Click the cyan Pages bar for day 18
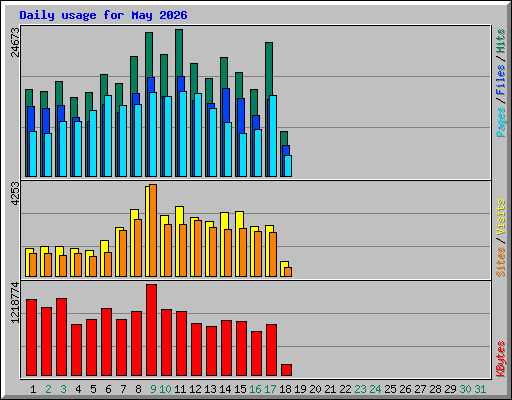Image resolution: width=512 pixels, height=400 pixels. click(288, 166)
